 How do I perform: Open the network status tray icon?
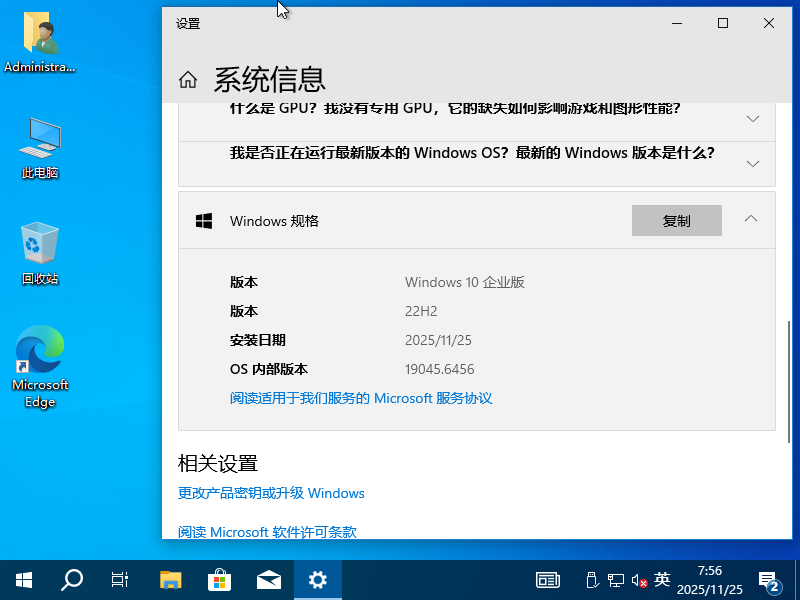click(x=616, y=579)
